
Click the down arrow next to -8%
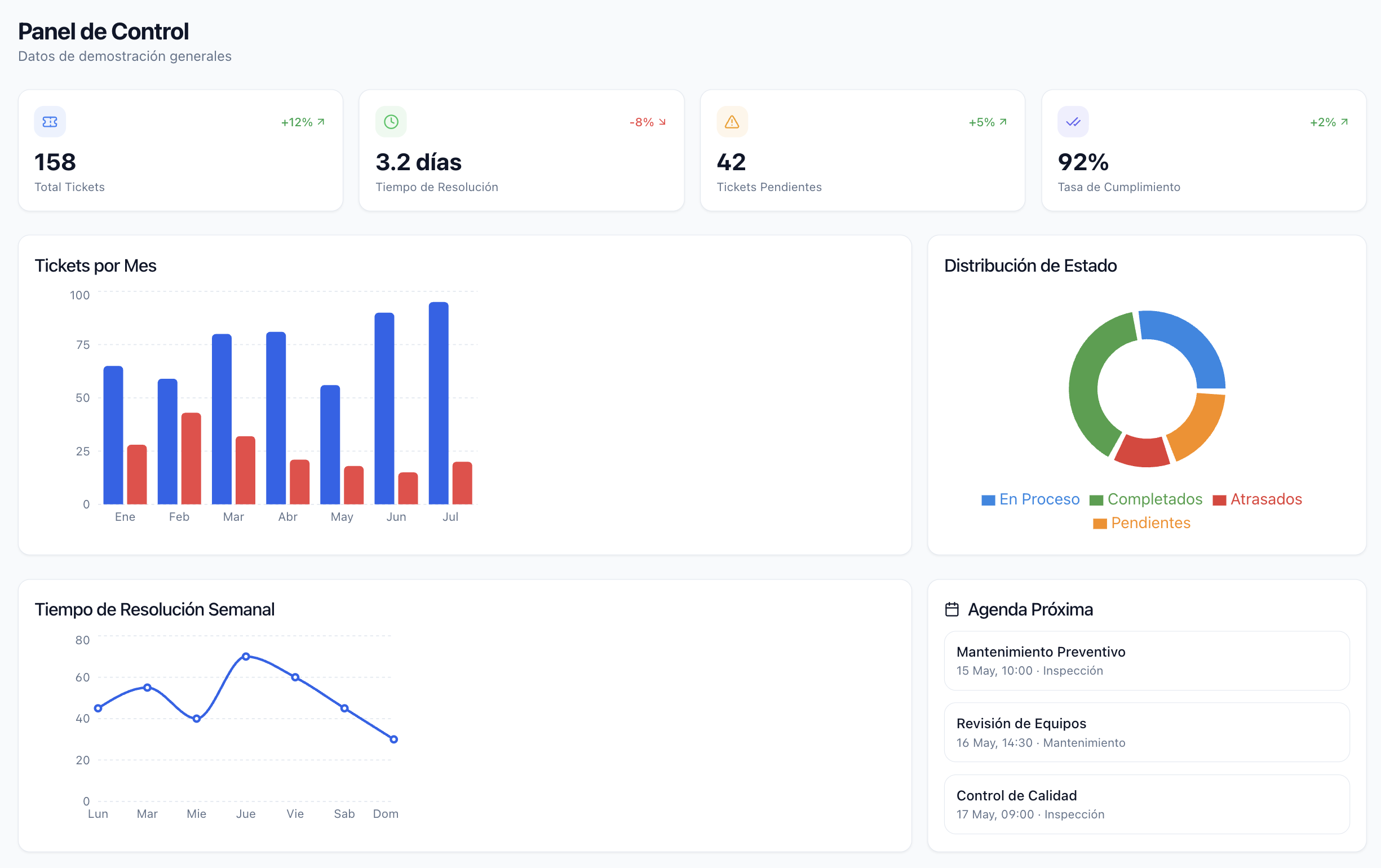(x=662, y=122)
